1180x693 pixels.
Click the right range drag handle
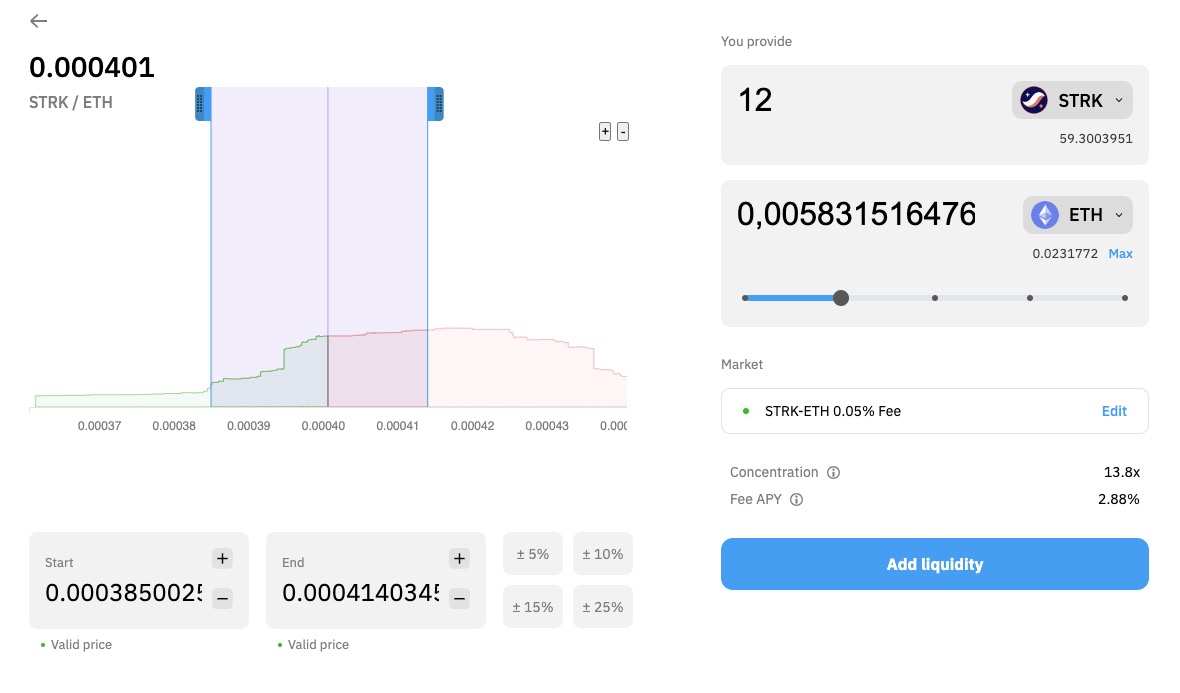436,104
